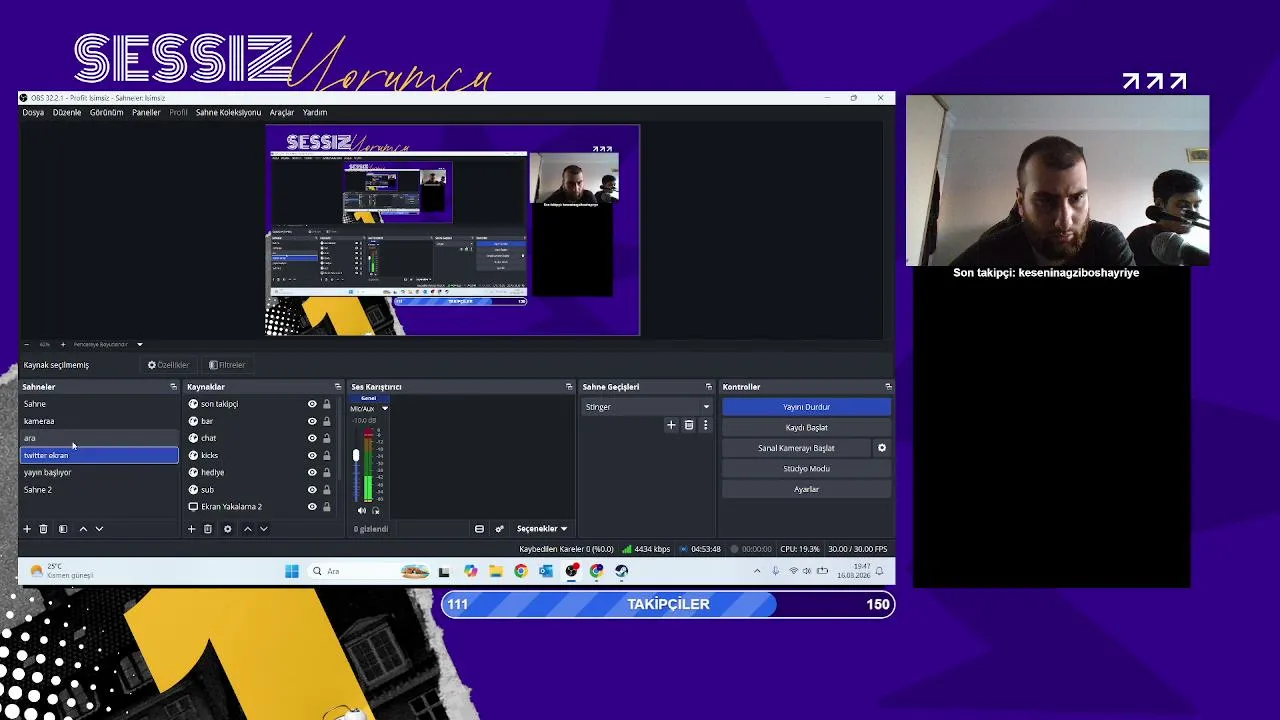Show hidden system tray icons chevron
The height and width of the screenshot is (720, 1280).
click(x=757, y=571)
